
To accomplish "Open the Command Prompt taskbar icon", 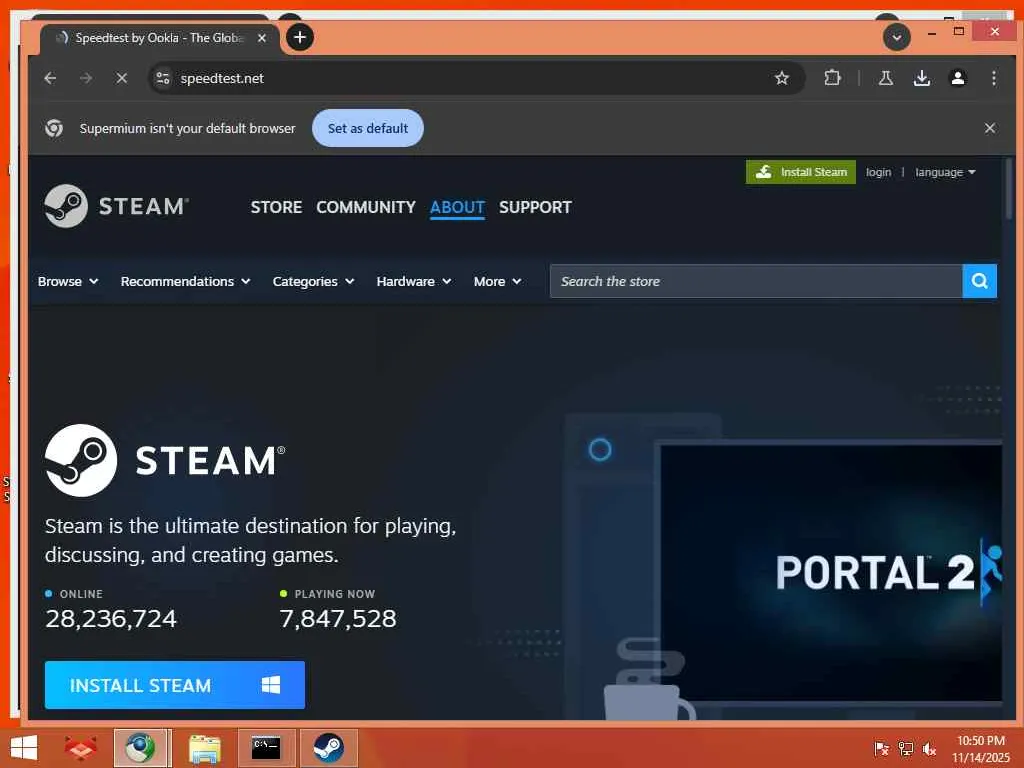I will 266,748.
